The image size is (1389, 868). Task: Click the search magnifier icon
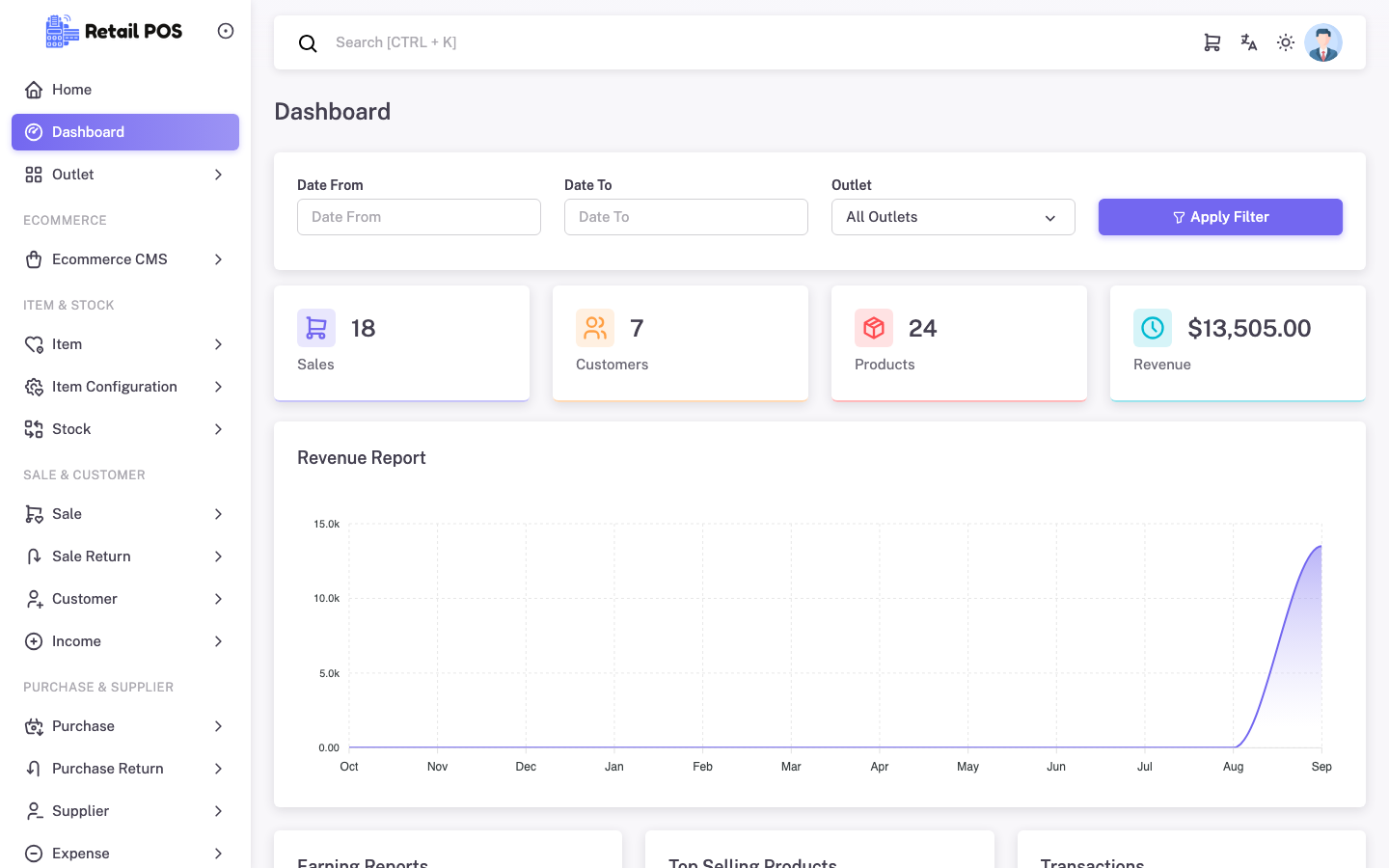(x=308, y=43)
